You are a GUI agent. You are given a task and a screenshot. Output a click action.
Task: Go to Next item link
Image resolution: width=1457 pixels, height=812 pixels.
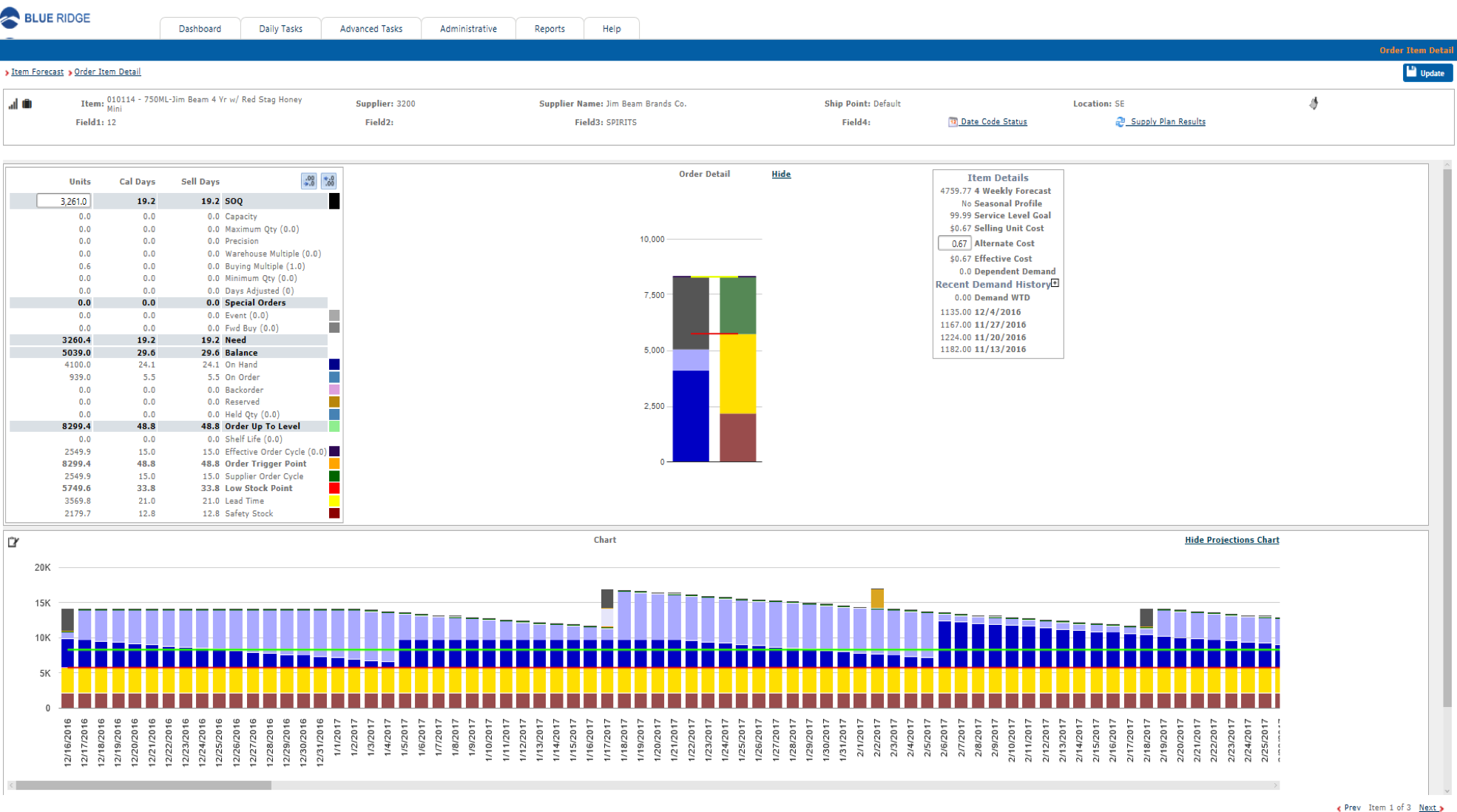1428,808
